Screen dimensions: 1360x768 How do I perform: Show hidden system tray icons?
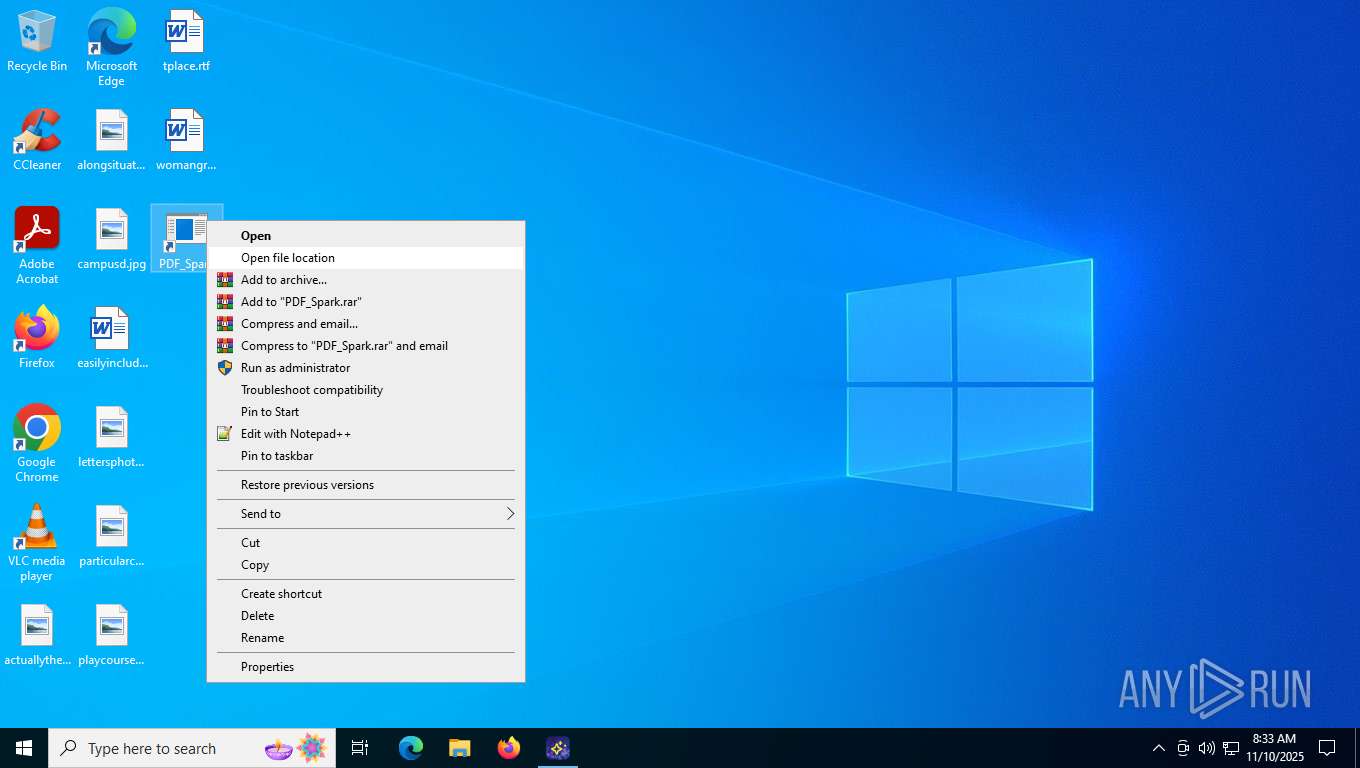click(1159, 748)
